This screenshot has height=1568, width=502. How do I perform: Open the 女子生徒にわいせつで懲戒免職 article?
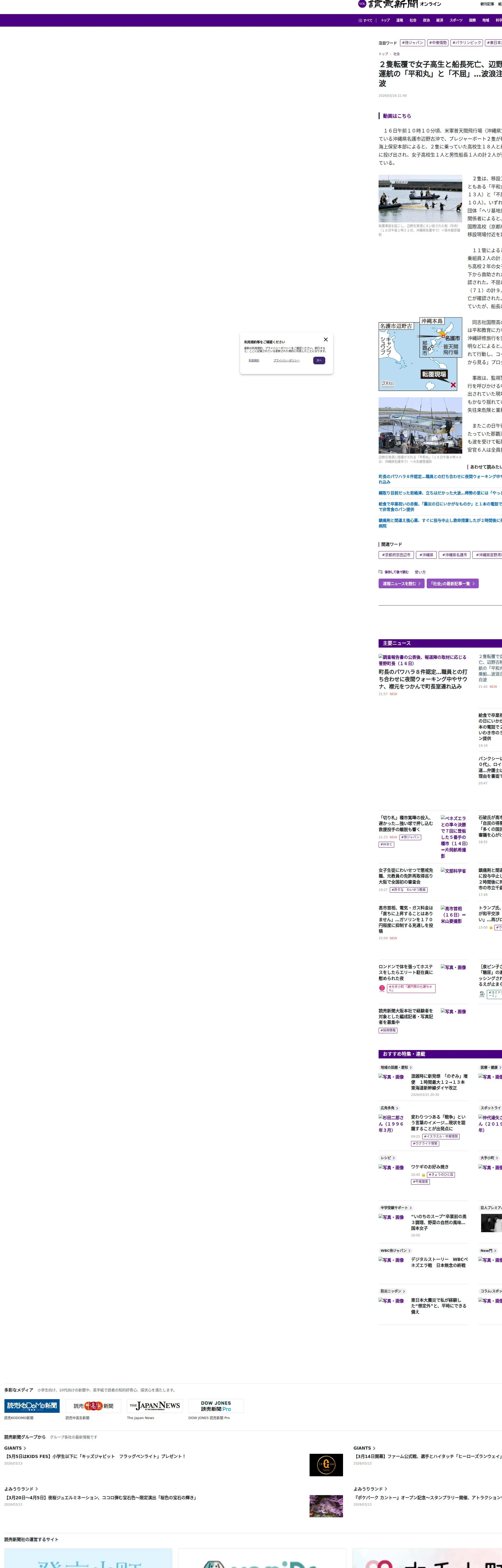(x=406, y=877)
